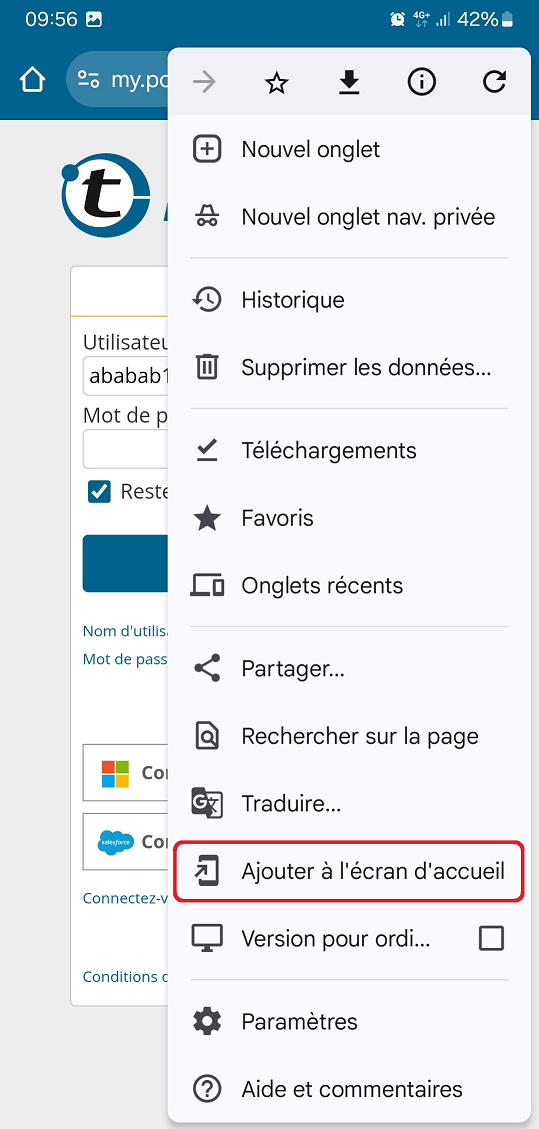The width and height of the screenshot is (539, 1129).
Task: Open the page info icon
Action: [422, 84]
